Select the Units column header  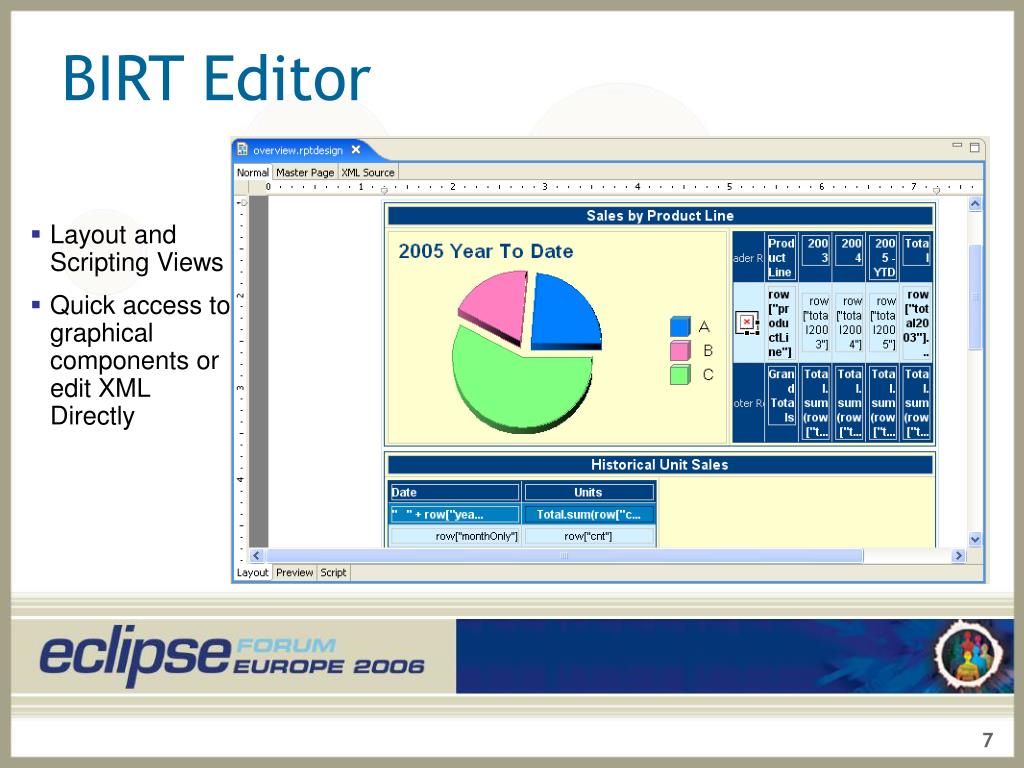tap(588, 492)
